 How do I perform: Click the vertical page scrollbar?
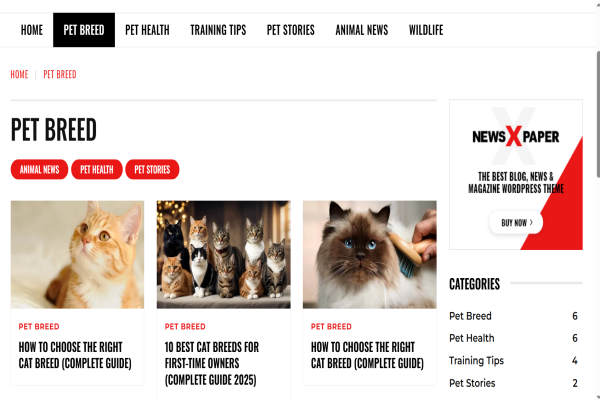[x=597, y=114]
